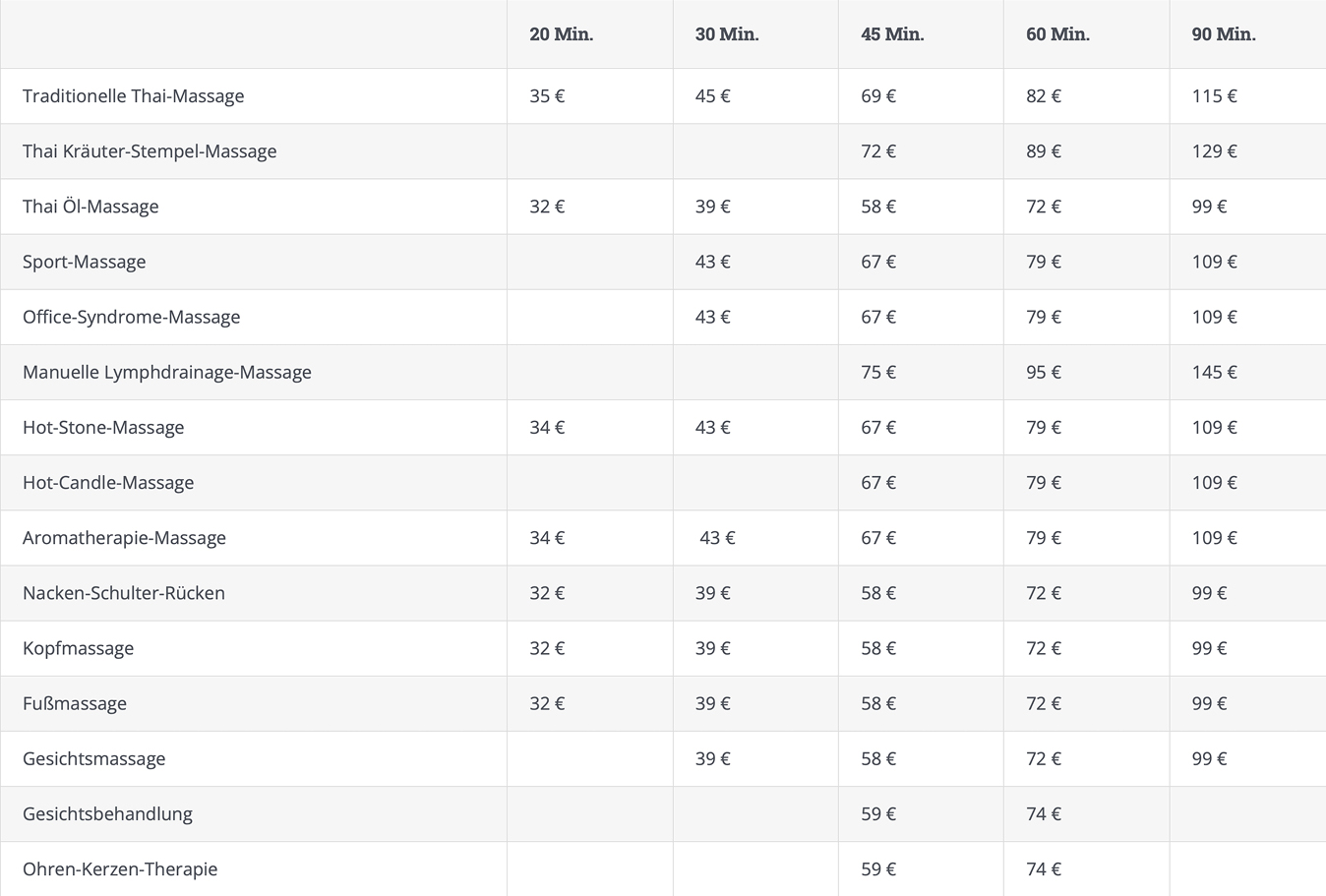Click the Ohren-Kerzen-Therapie row label

point(120,869)
